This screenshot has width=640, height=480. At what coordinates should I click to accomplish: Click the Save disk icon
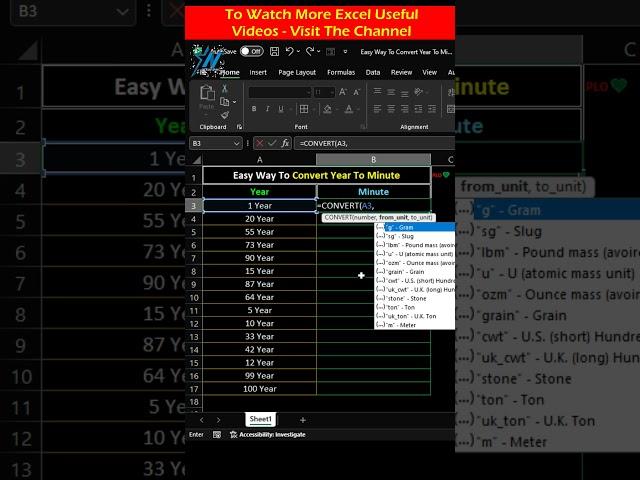(x=274, y=51)
